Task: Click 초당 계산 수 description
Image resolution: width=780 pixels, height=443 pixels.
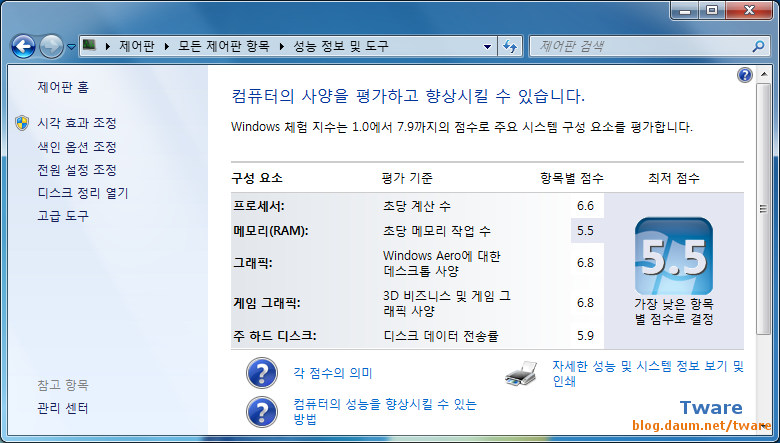Action: tap(417, 206)
